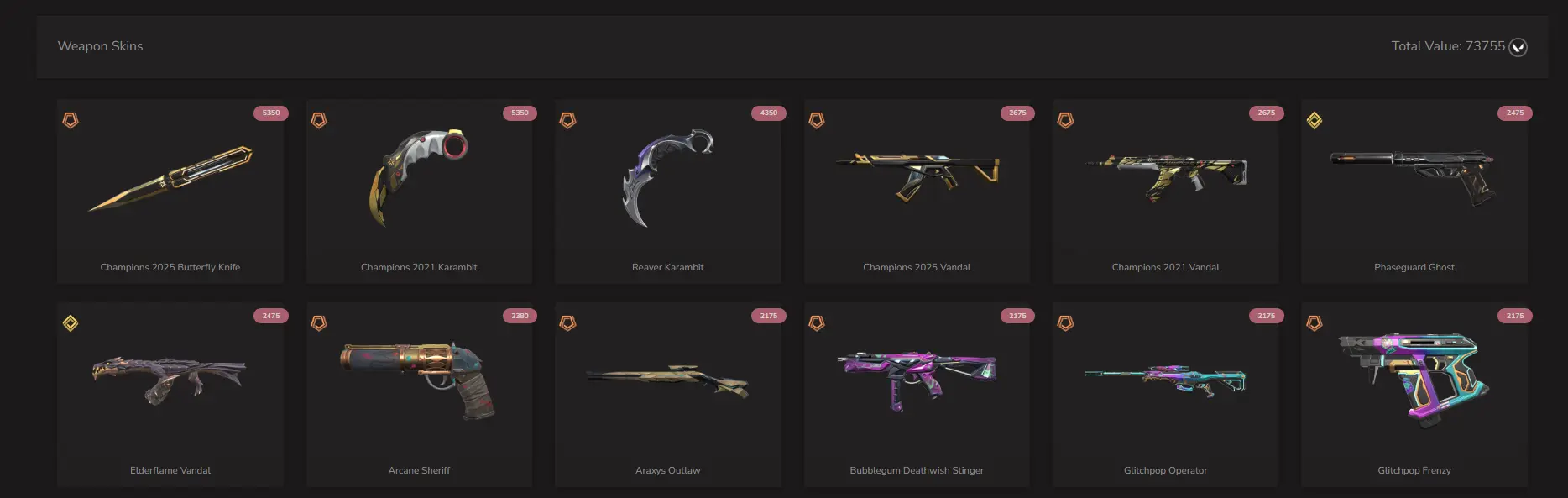Viewport: 1568px width, 498px height.
Task: Click tier icon on Champions 2025 Butterfly Knife
Action: pyautogui.click(x=71, y=120)
